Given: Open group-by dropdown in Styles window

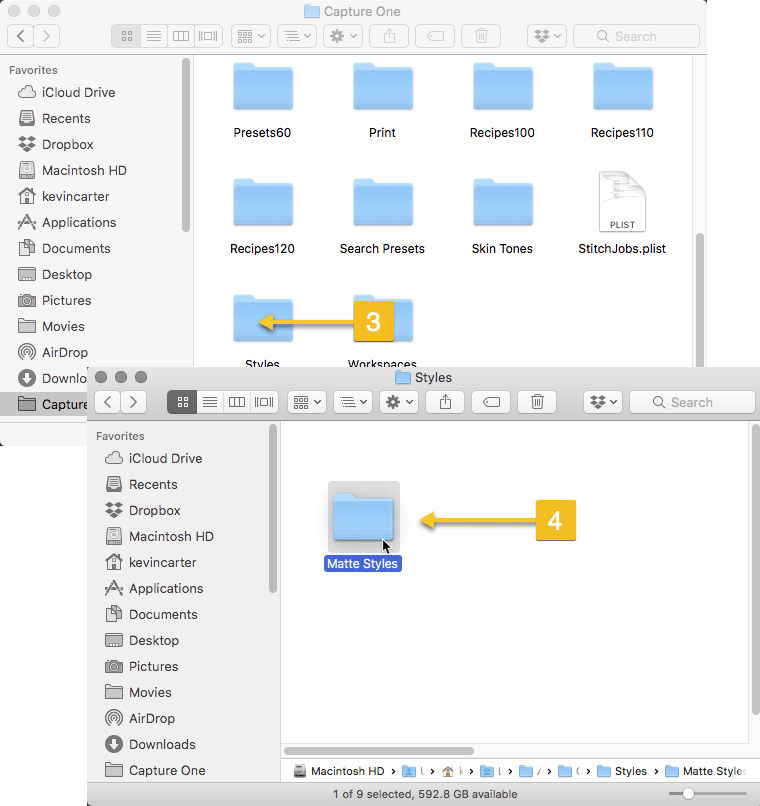Looking at the screenshot, I should point(307,402).
